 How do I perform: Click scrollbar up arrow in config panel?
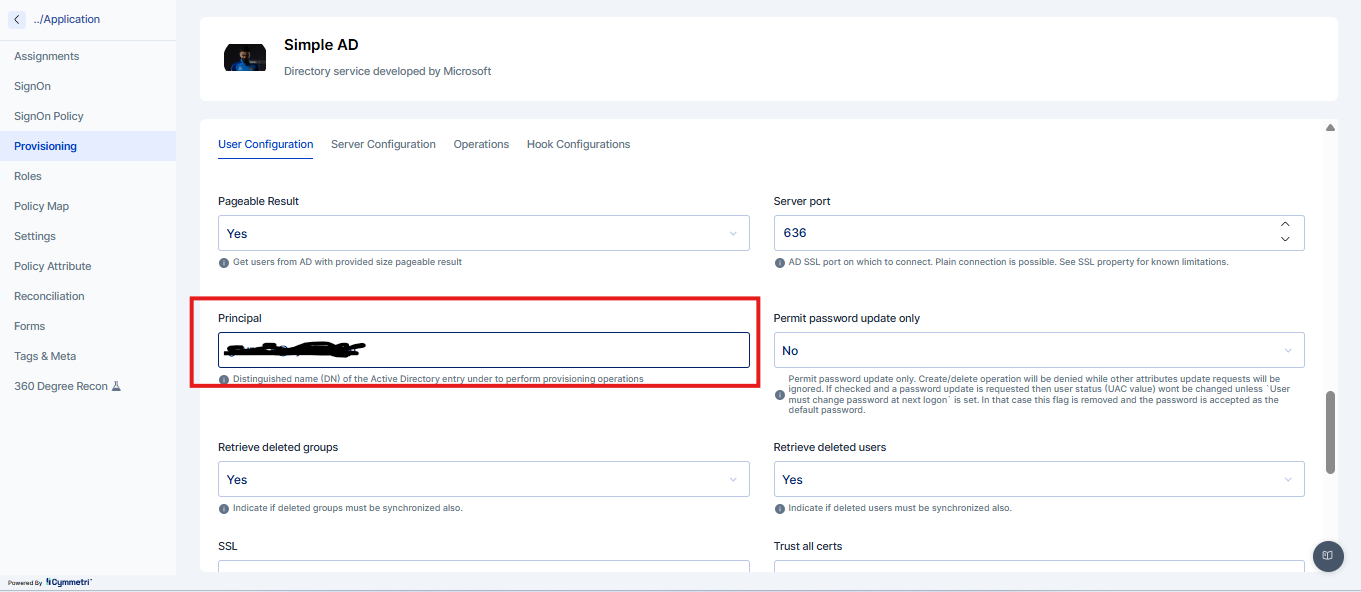click(x=1330, y=128)
